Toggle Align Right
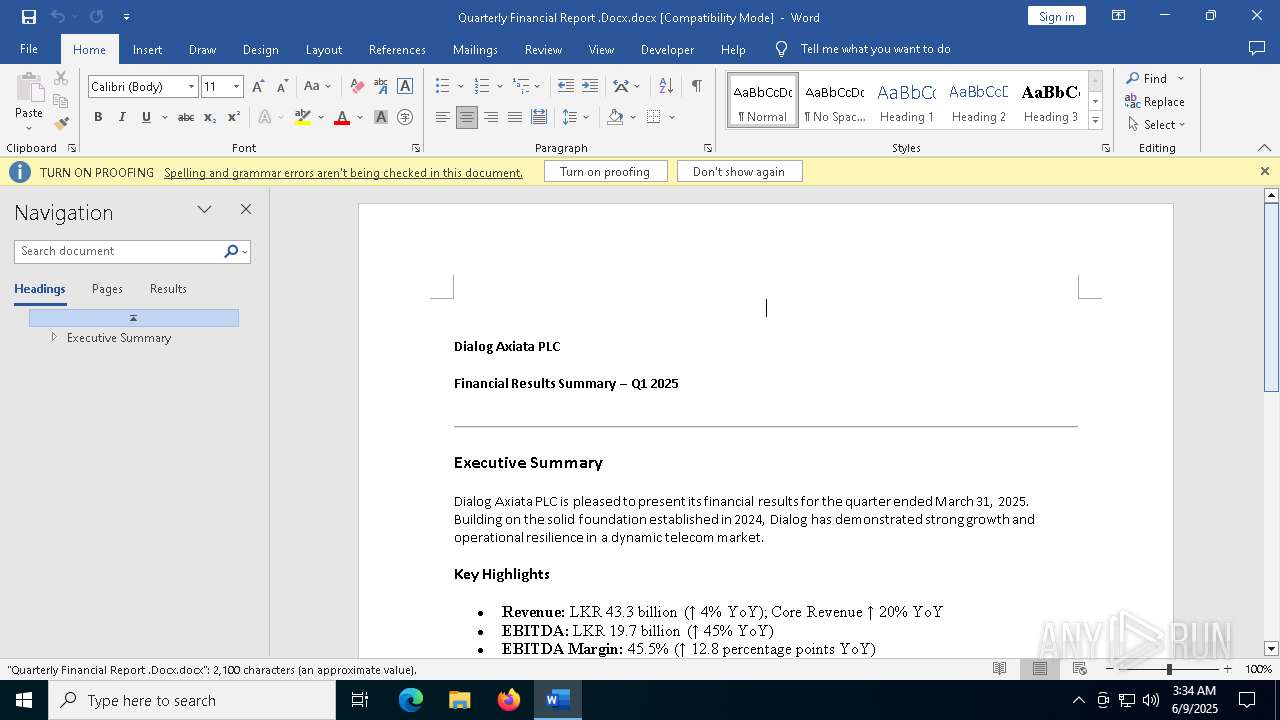The image size is (1280, 720). (491, 117)
